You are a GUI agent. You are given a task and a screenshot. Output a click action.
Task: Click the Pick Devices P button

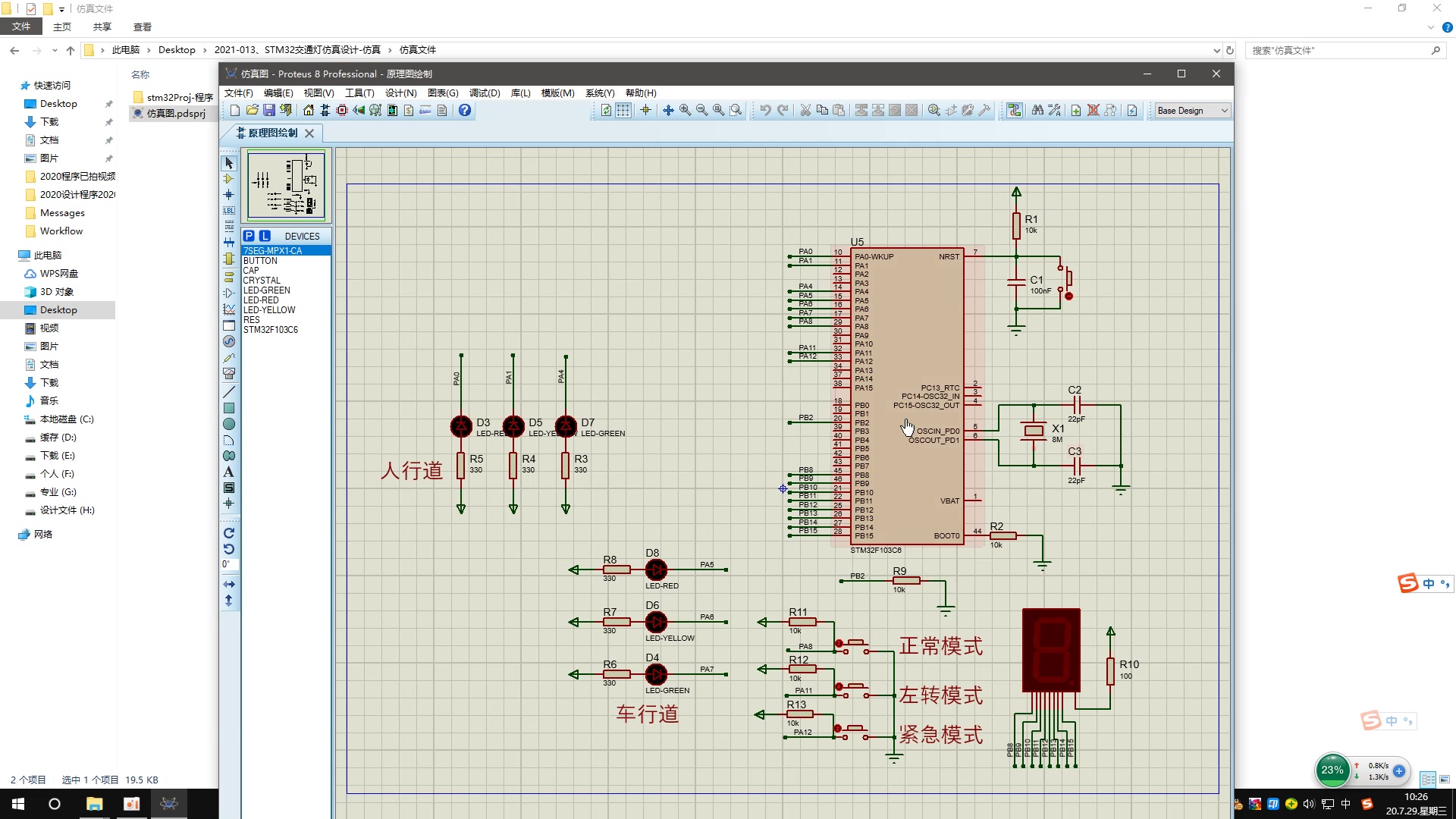(249, 236)
